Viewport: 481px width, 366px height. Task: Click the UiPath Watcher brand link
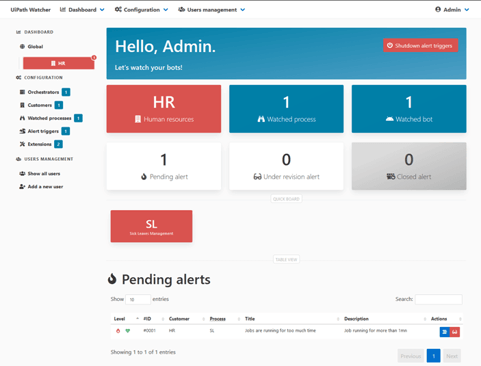pos(30,10)
